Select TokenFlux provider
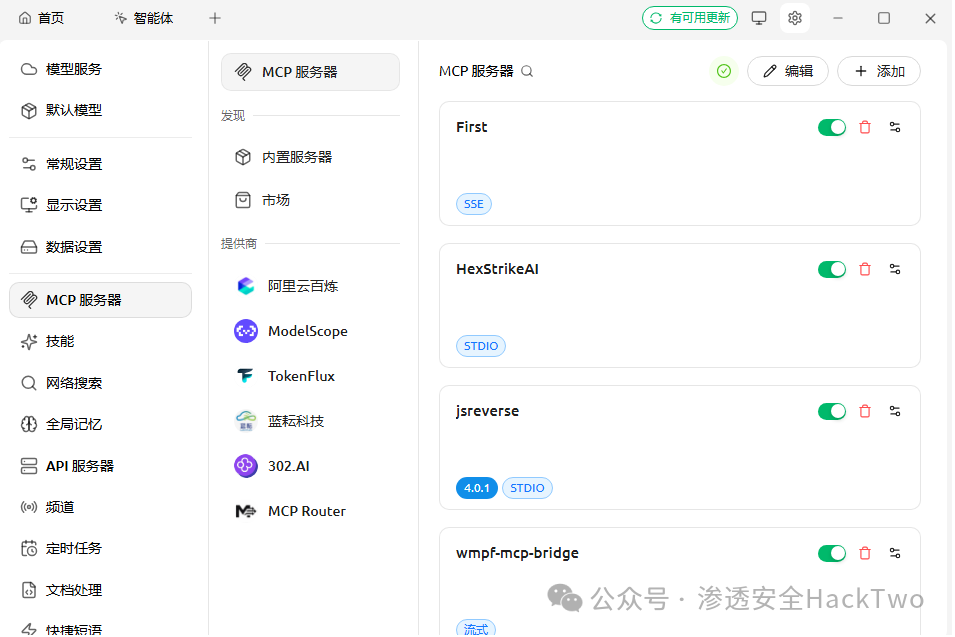This screenshot has height=637, width=955. pyautogui.click(x=311, y=376)
